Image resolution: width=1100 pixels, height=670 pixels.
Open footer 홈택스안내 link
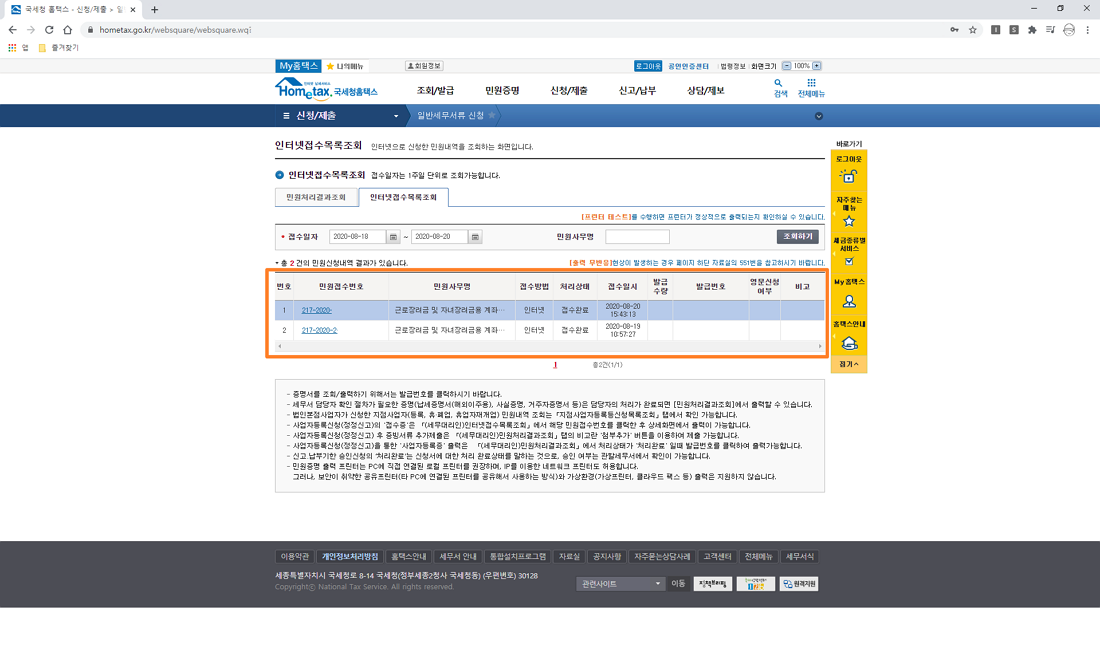pos(409,556)
